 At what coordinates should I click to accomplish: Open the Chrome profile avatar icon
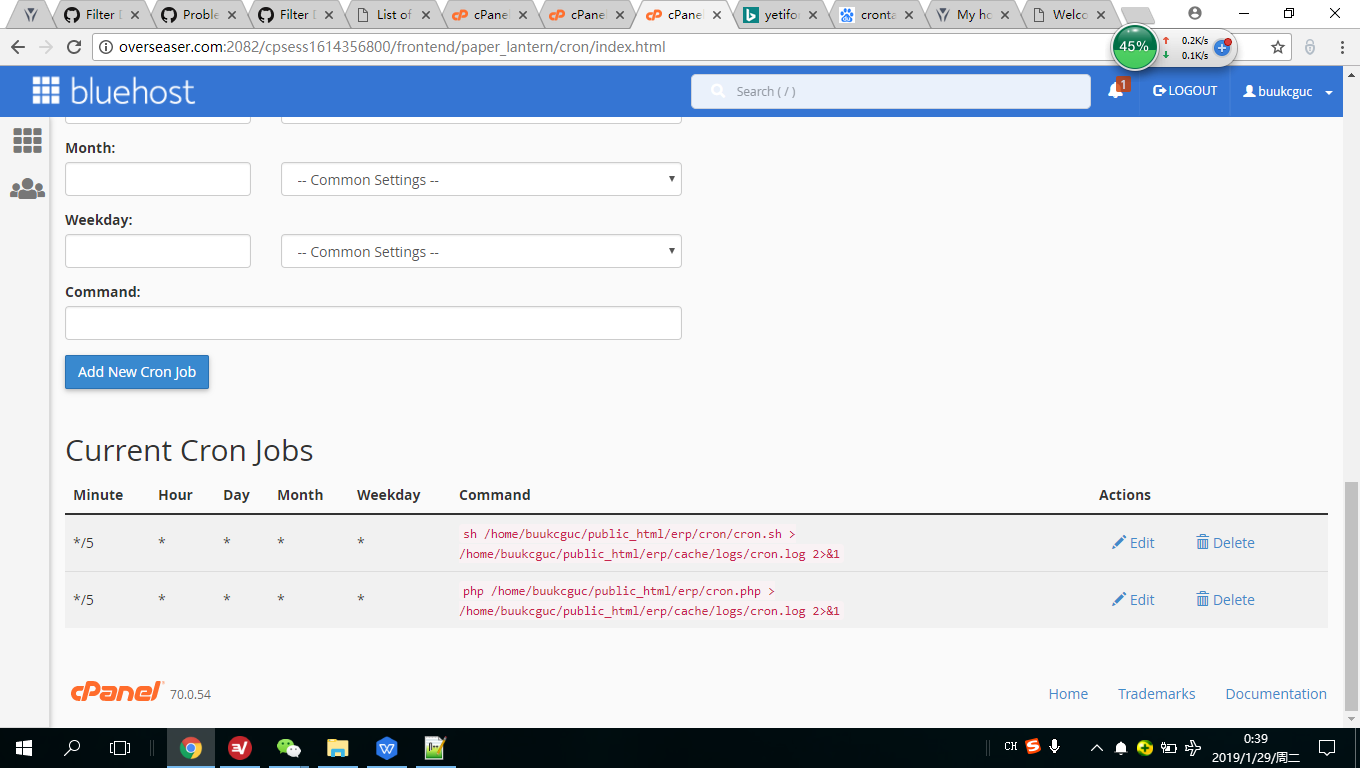[1195, 13]
